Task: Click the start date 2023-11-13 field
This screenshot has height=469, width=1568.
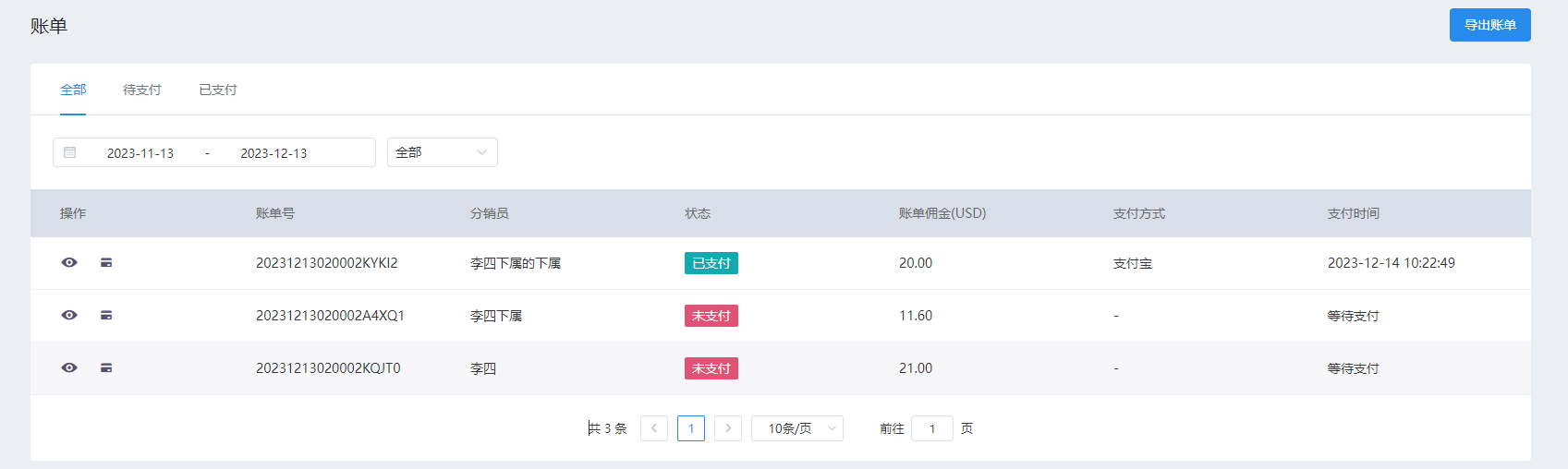Action: [140, 153]
